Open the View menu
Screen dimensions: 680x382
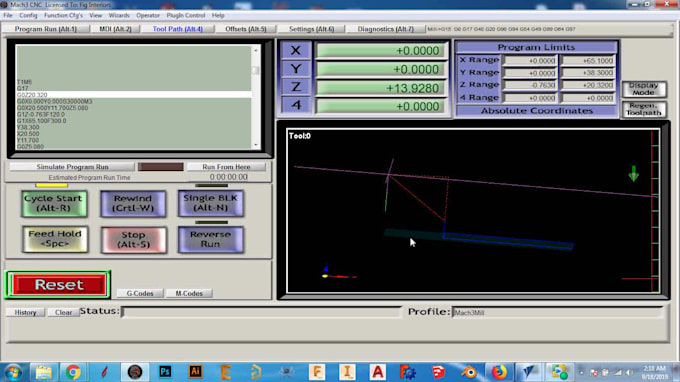(x=95, y=15)
